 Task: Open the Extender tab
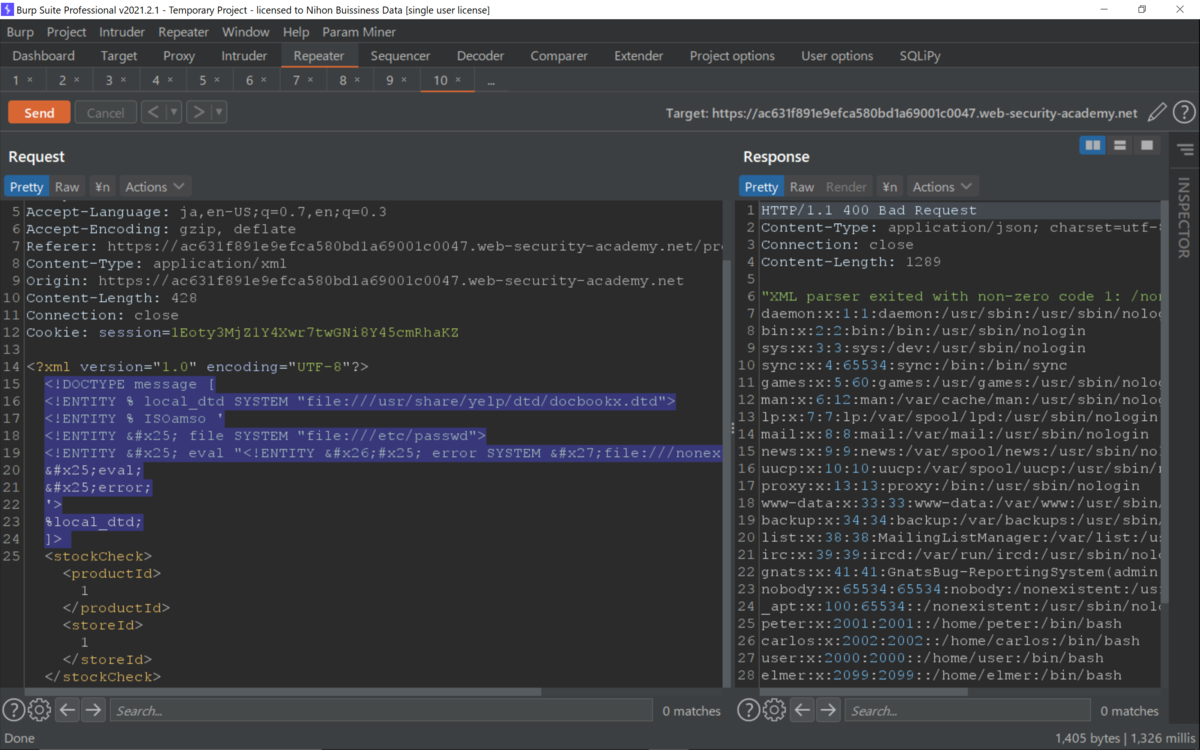pos(638,56)
